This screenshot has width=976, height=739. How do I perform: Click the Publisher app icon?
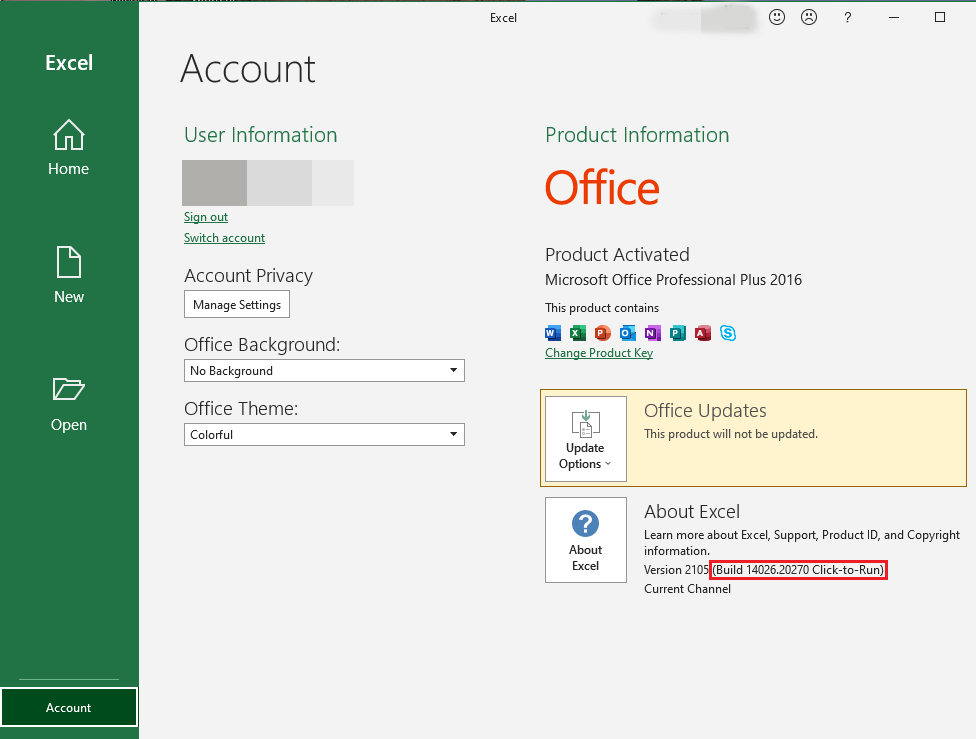678,333
